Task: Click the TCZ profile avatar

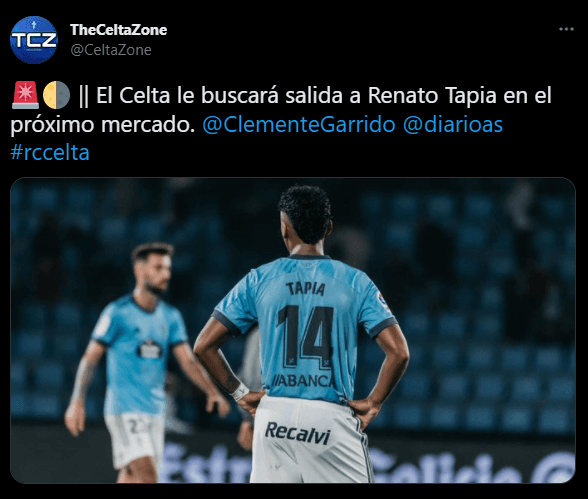Action: click(x=34, y=40)
